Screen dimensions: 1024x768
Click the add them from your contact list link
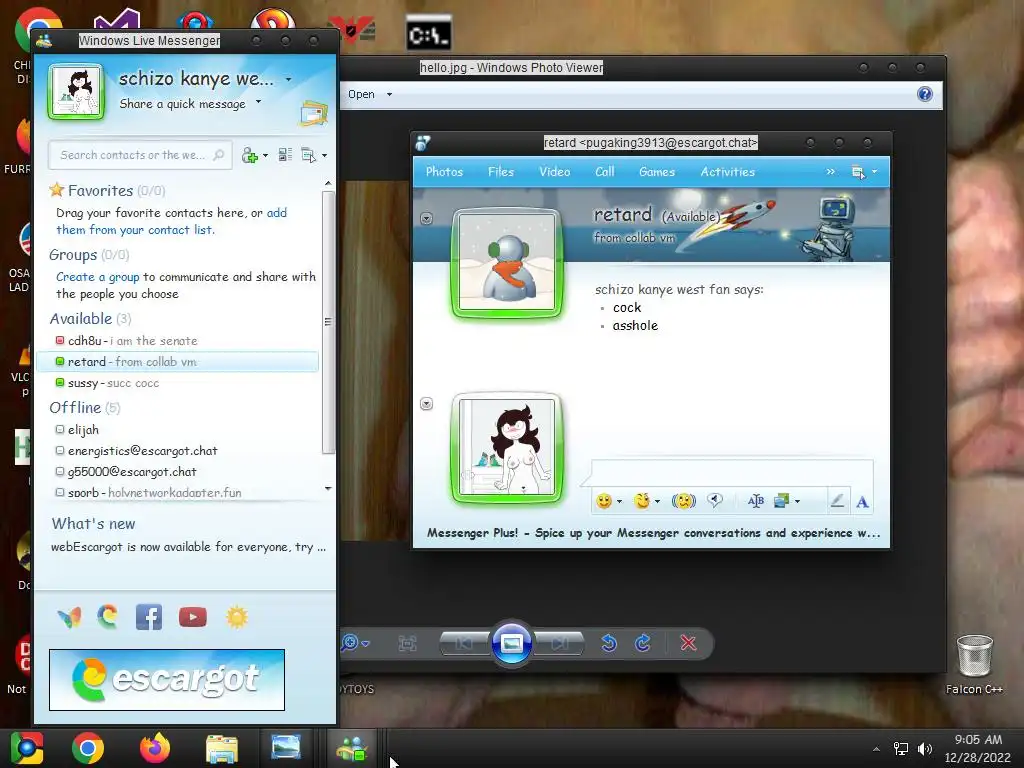click(x=171, y=221)
